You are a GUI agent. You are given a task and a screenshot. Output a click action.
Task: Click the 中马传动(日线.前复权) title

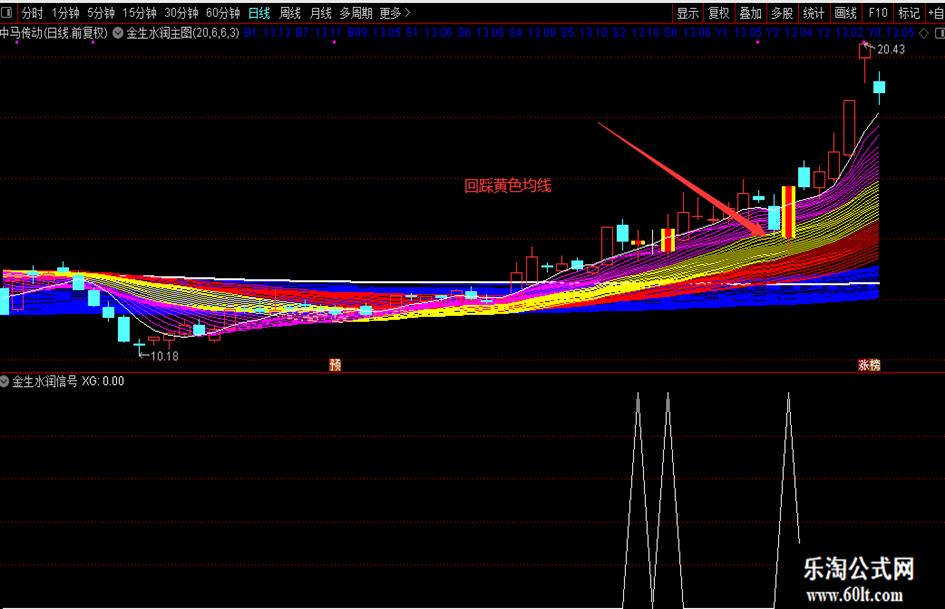[54, 33]
